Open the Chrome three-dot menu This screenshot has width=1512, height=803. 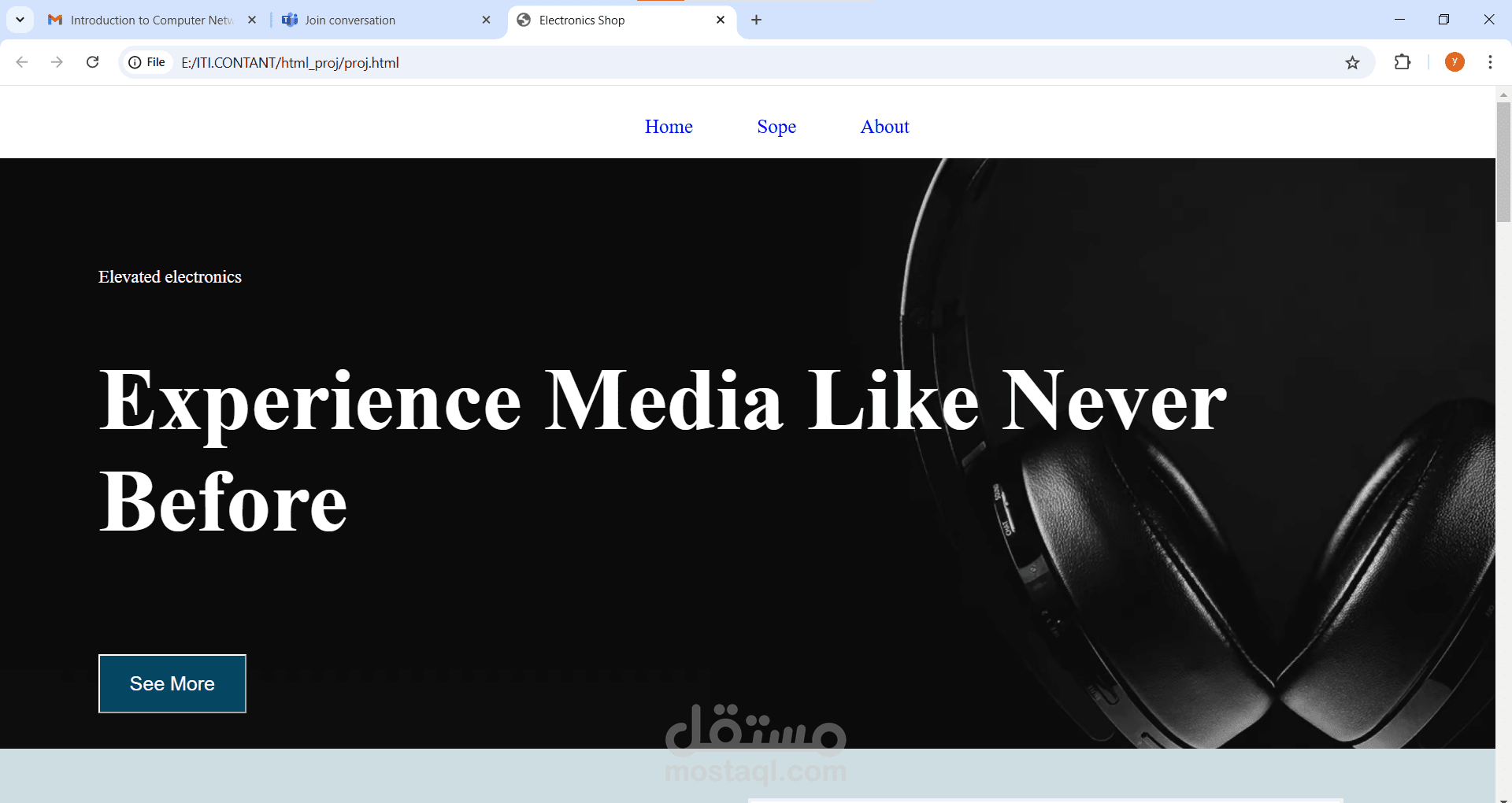[1490, 62]
